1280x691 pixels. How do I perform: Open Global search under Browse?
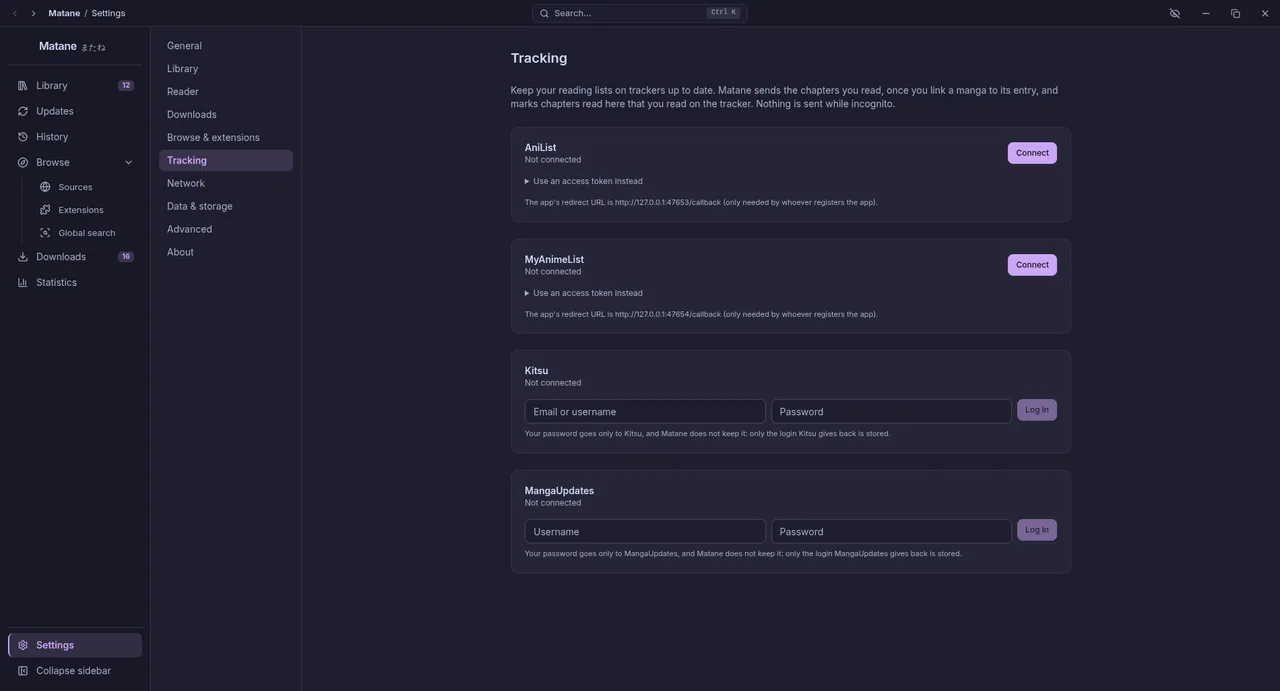tap(86, 233)
